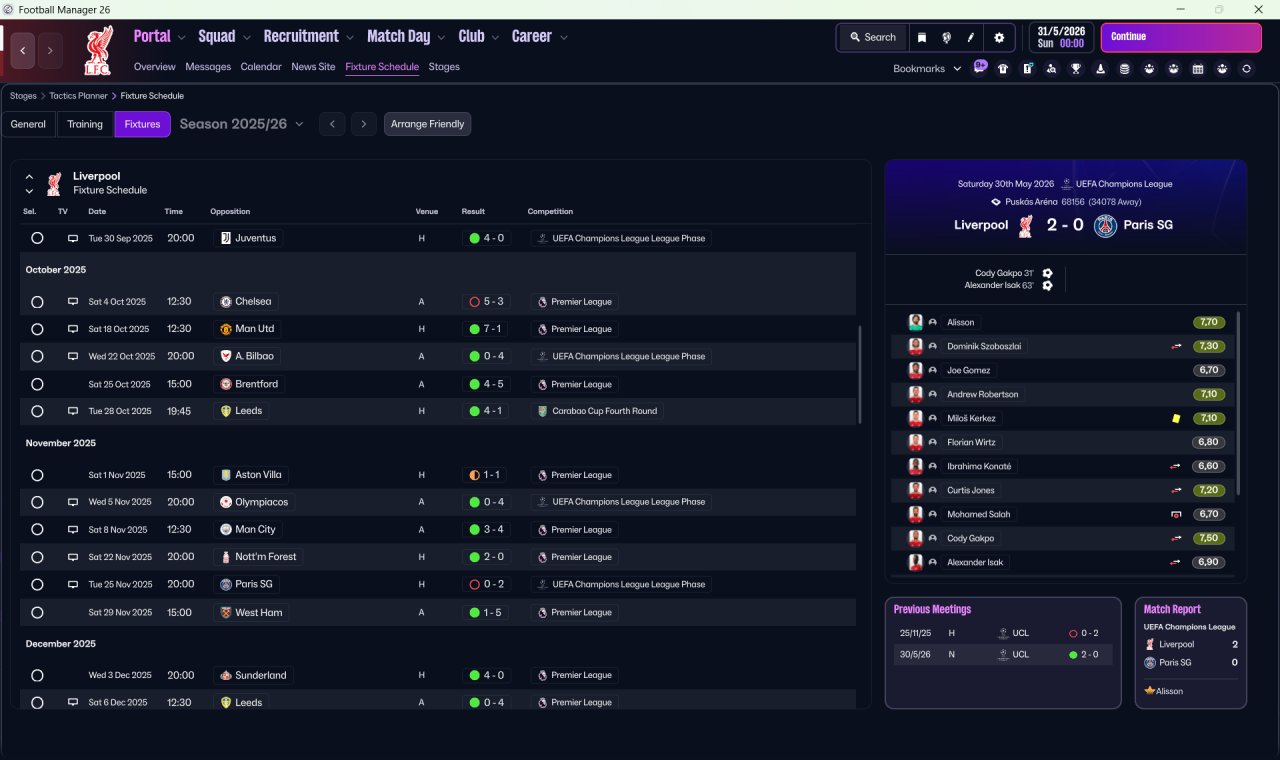Expand the Recruitment menu dropdown
The image size is (1280, 760).
[350, 38]
